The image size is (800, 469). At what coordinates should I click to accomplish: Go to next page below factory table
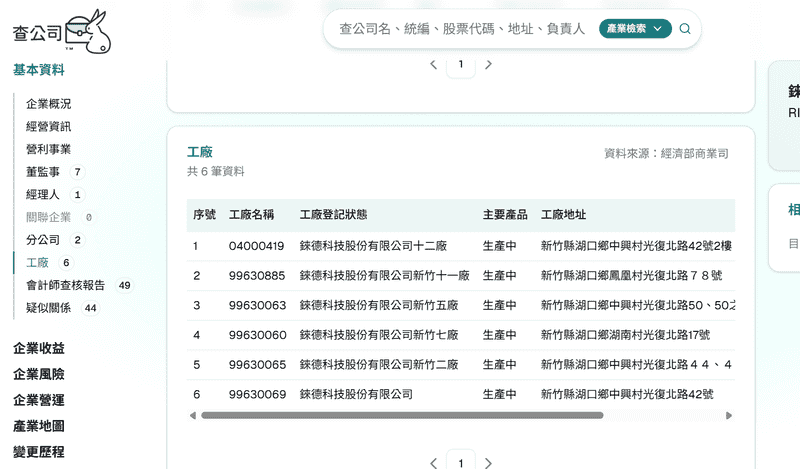pyautogui.click(x=488, y=463)
